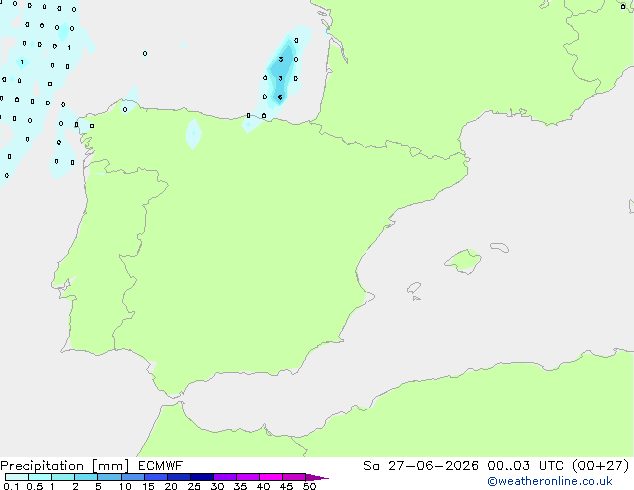The width and height of the screenshot is (634, 490).
Task: Click the "(00+27)" forecast offset text
Action: click(600, 466)
